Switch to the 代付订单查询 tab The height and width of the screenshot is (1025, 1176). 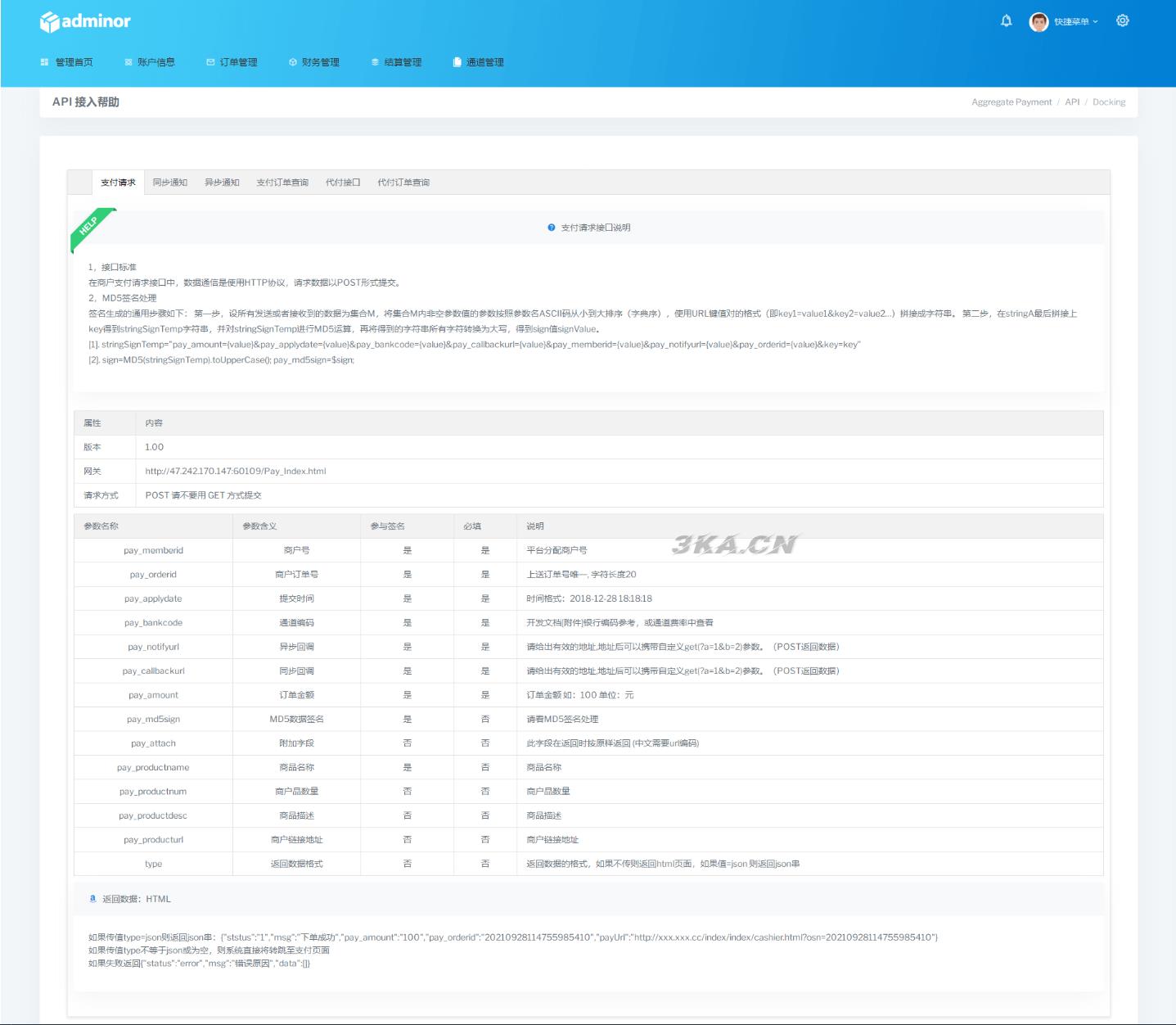point(403,183)
